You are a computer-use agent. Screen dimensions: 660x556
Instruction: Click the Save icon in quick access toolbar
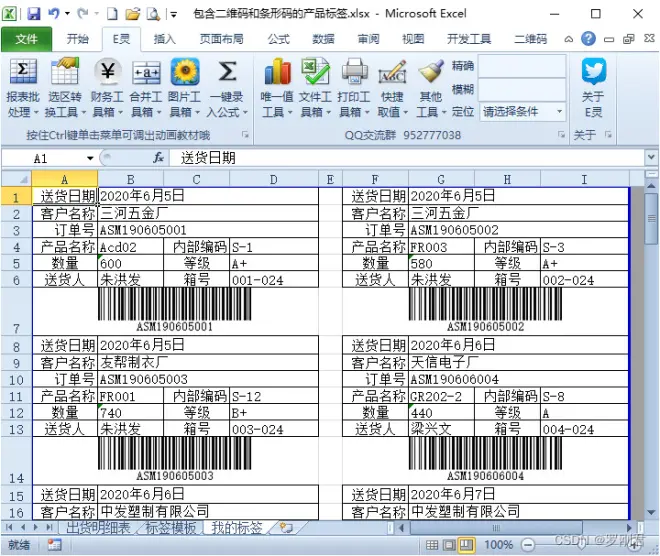34,14
